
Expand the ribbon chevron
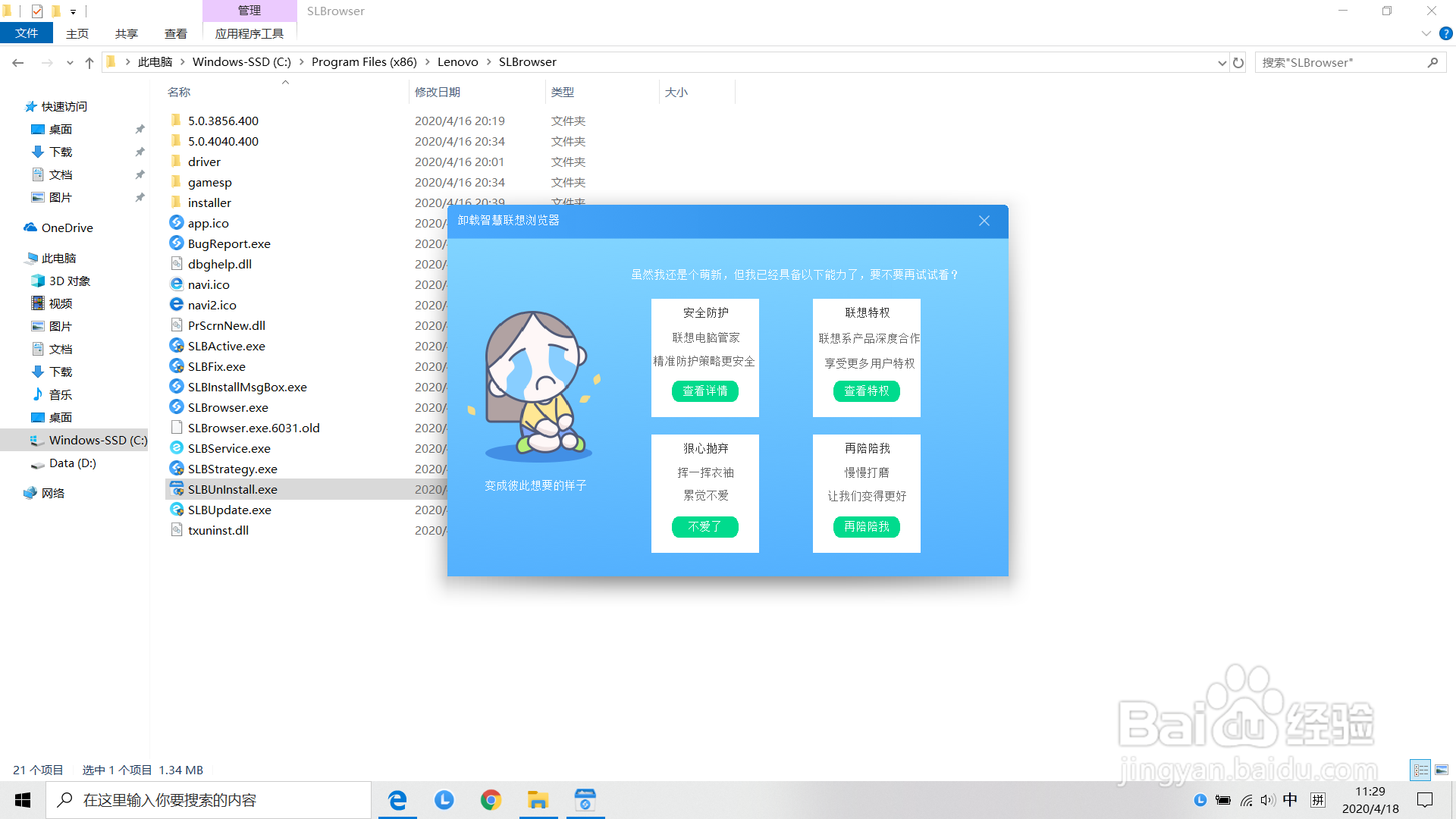(x=1426, y=33)
